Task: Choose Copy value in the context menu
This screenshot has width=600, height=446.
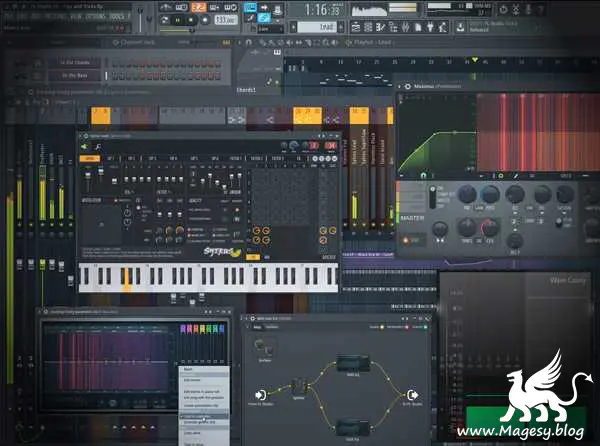Action: pyautogui.click(x=204, y=433)
